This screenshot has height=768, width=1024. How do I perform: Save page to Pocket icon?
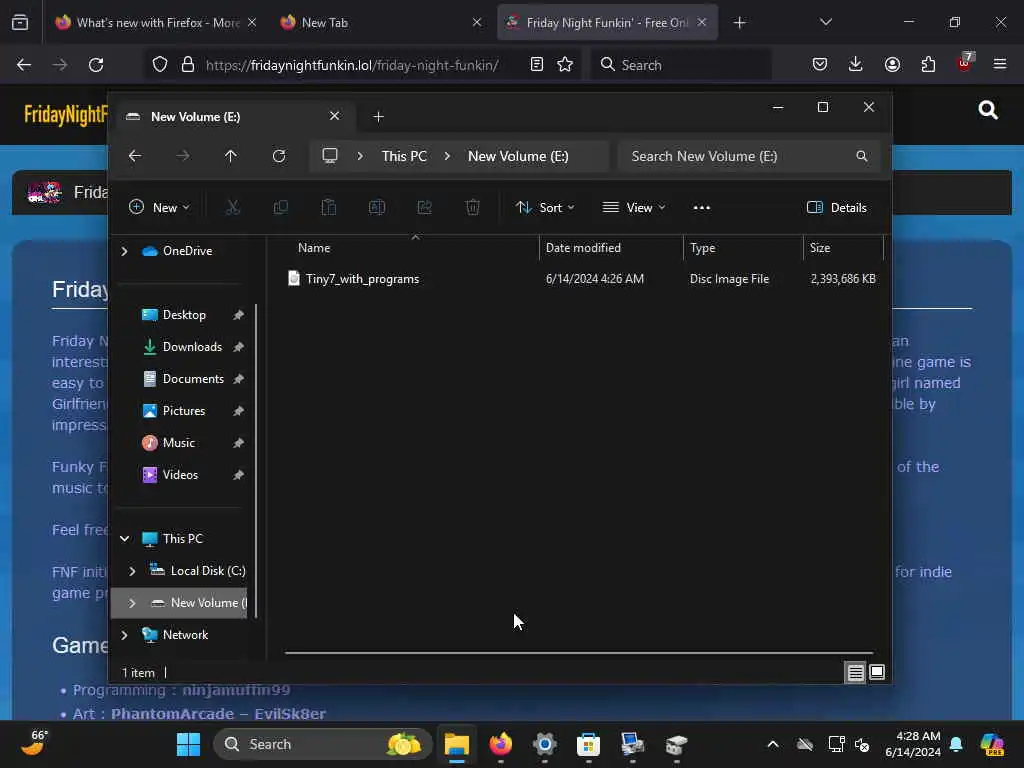pyautogui.click(x=820, y=65)
